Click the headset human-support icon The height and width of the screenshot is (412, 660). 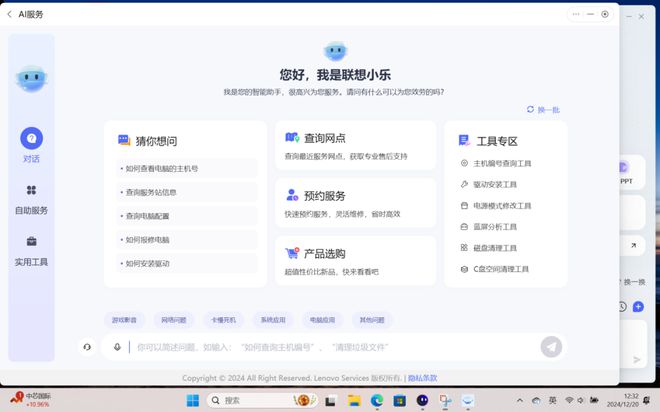(x=87, y=347)
